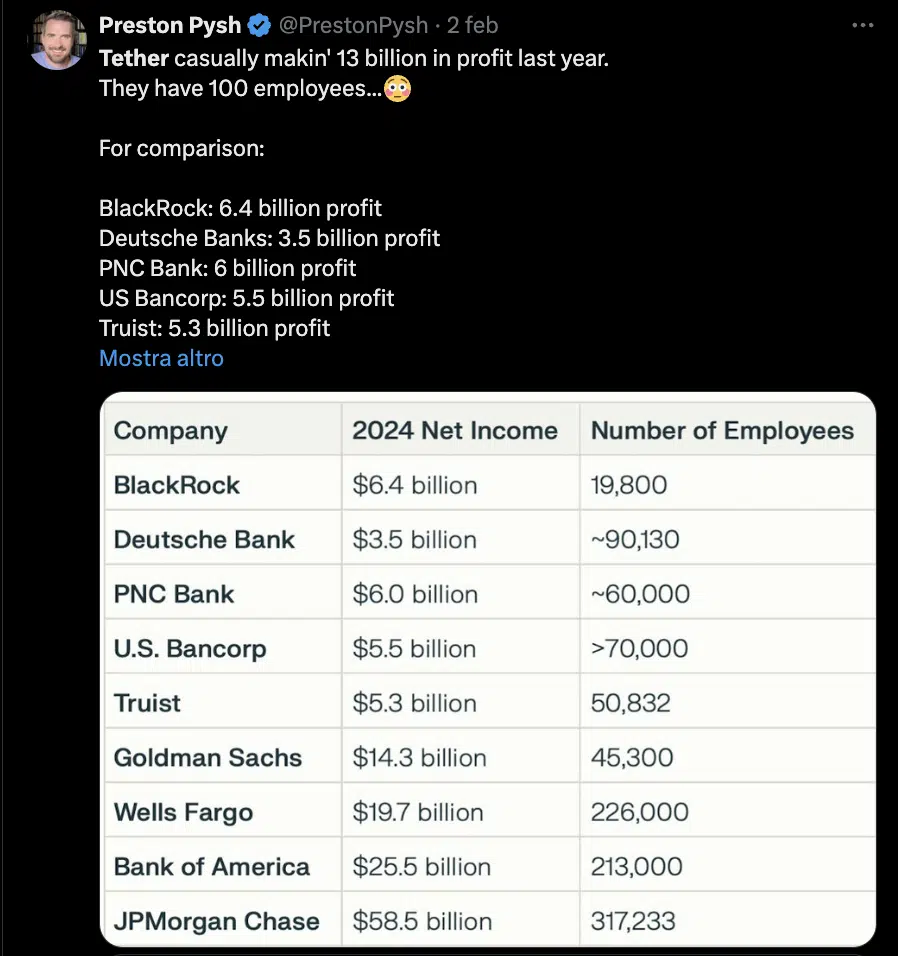Expand tweet with 'Mostra altro'
Screen dimensions: 898x956
(161, 358)
